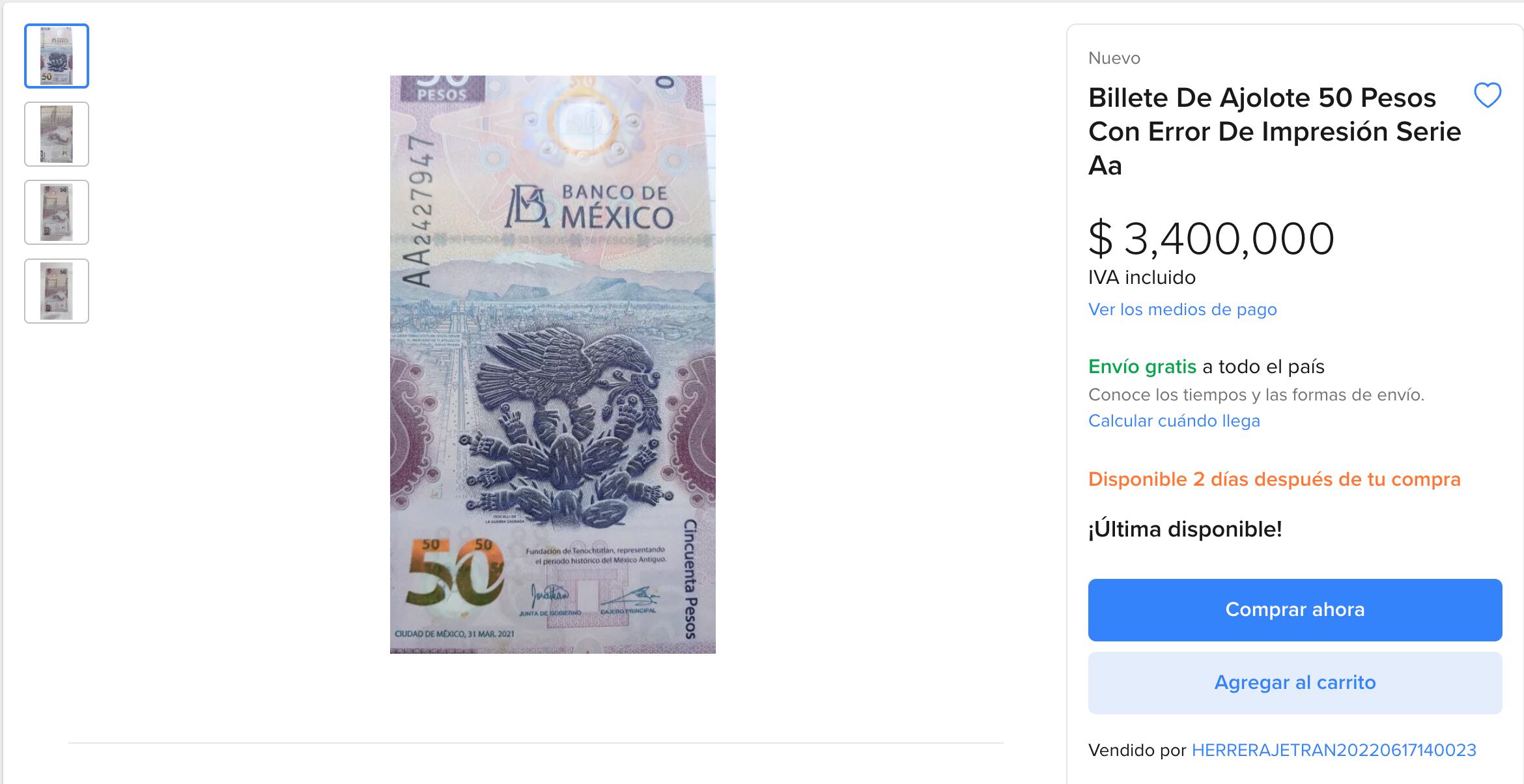Image resolution: width=1524 pixels, height=784 pixels.
Task: Open Ver los medios de pago link
Action: coord(1182,309)
